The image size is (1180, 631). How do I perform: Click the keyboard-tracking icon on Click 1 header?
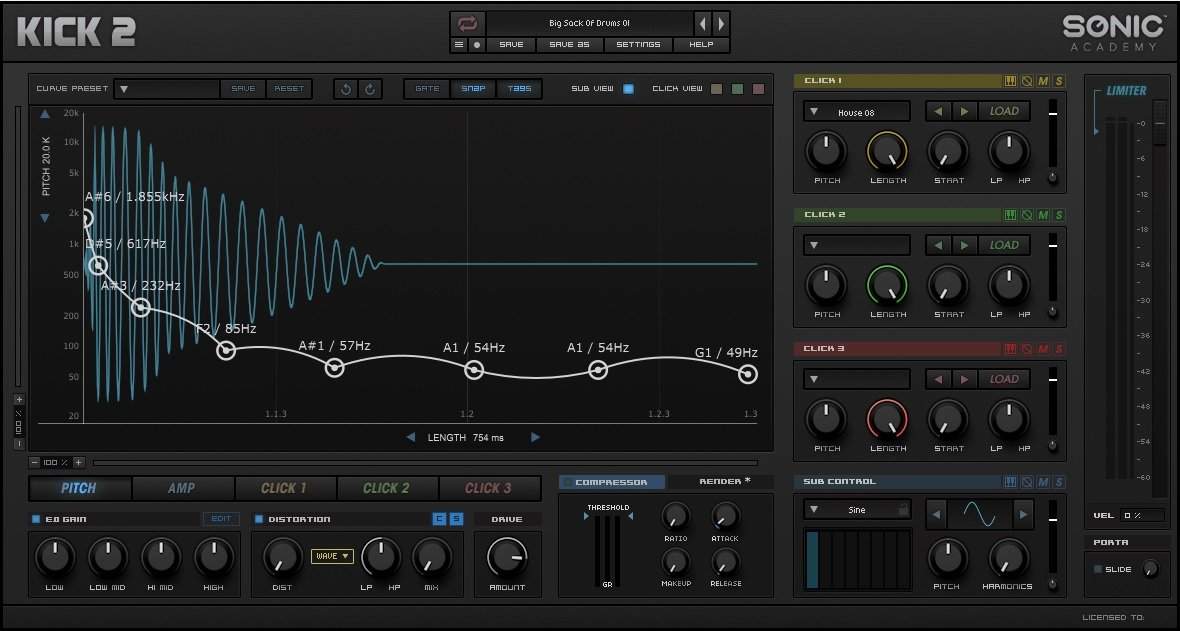1011,81
